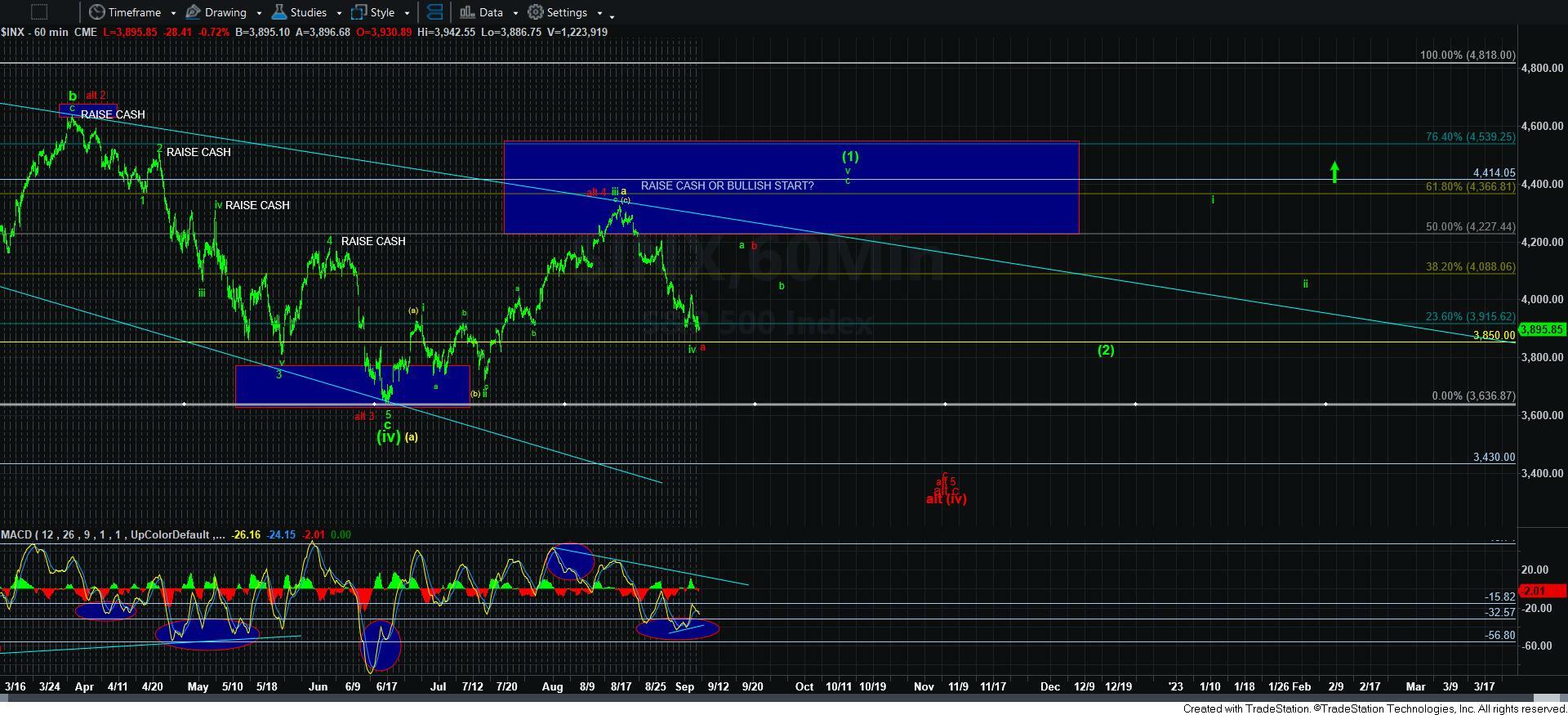Screen dimensions: 1568x715
Task: Click the Data bar chart icon
Action: tap(466, 12)
